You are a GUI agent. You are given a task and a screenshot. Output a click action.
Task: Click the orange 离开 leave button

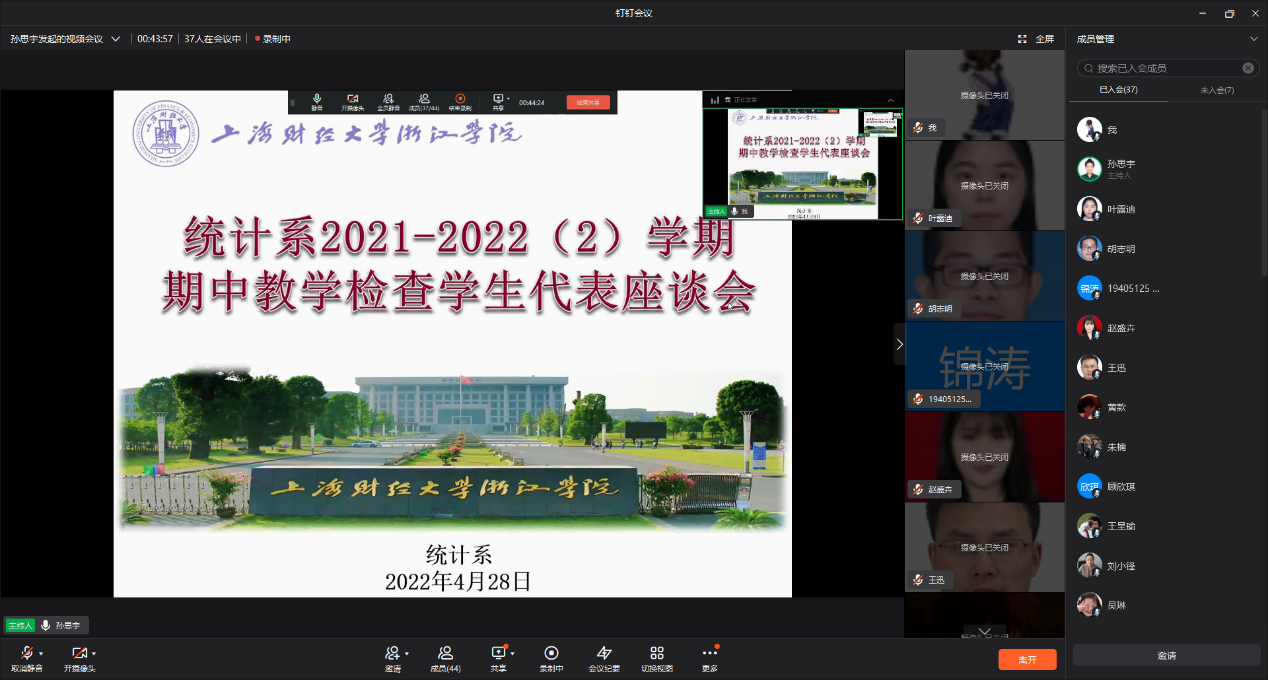[1026, 660]
